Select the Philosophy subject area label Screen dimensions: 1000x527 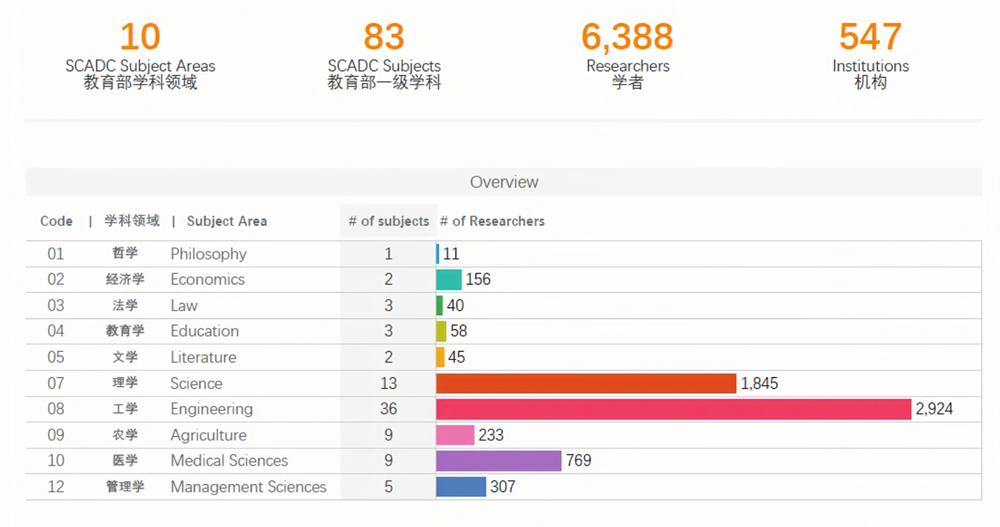point(208,254)
